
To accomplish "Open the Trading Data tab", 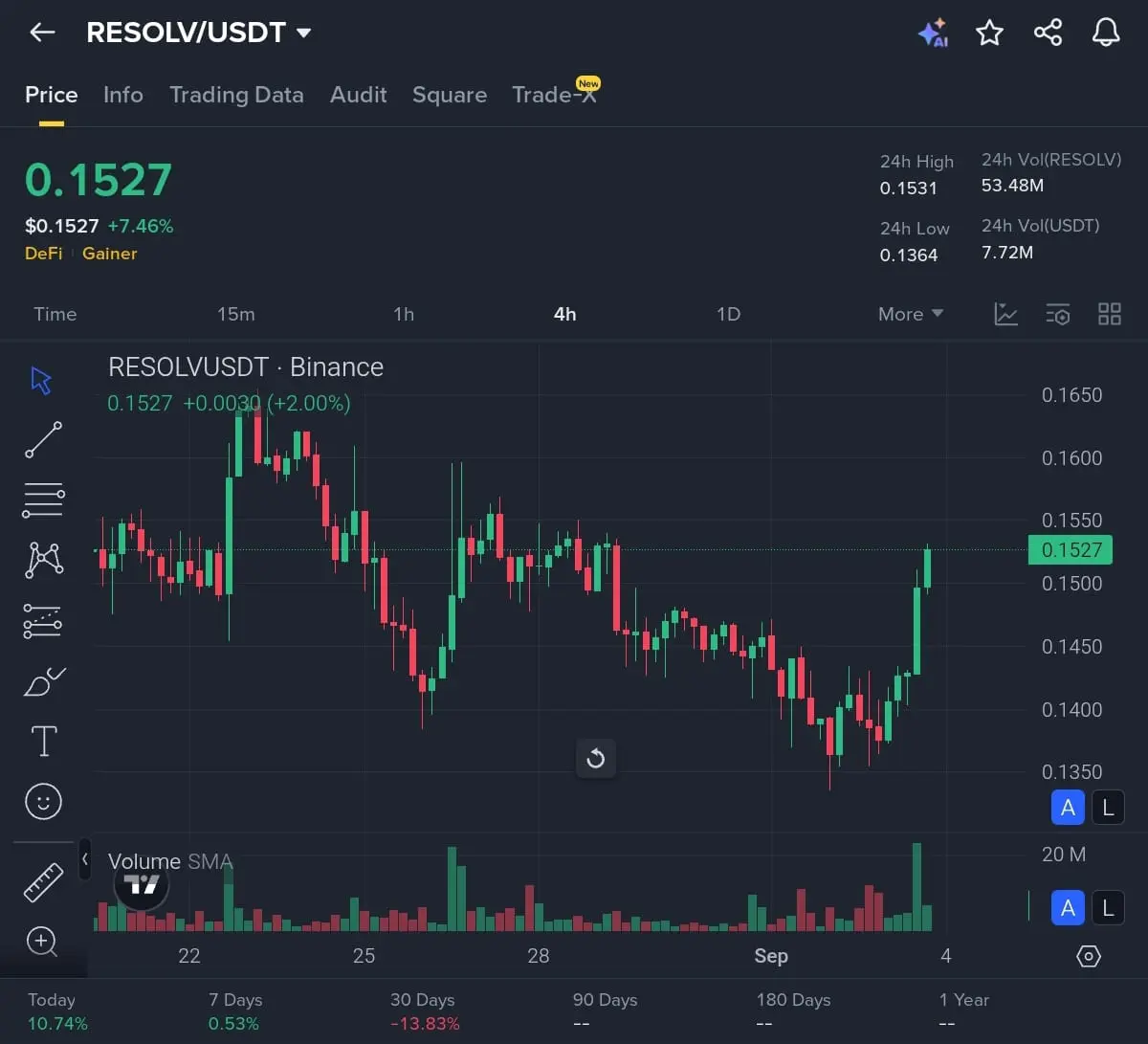I will [236, 95].
